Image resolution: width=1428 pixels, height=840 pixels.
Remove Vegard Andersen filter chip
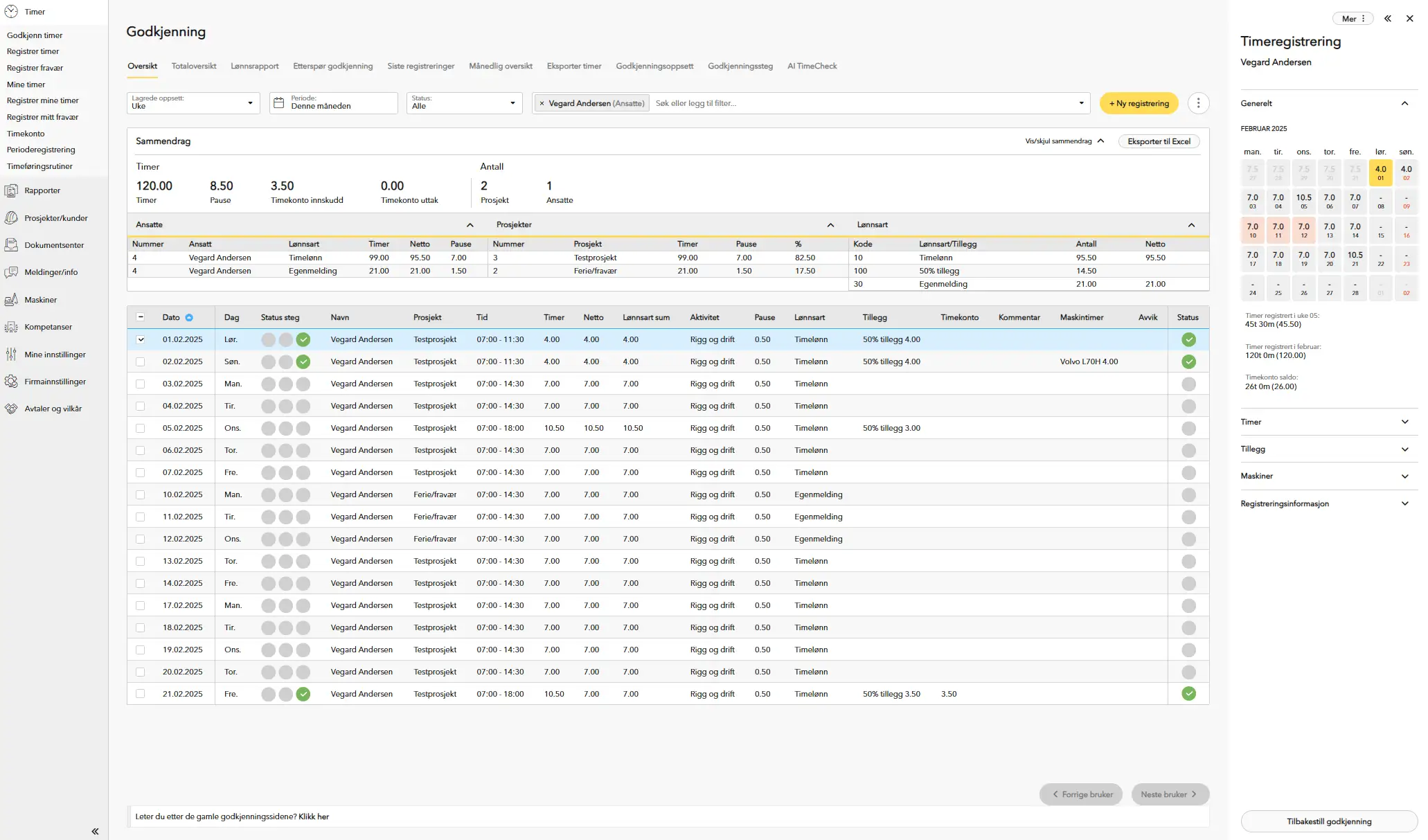(x=542, y=103)
